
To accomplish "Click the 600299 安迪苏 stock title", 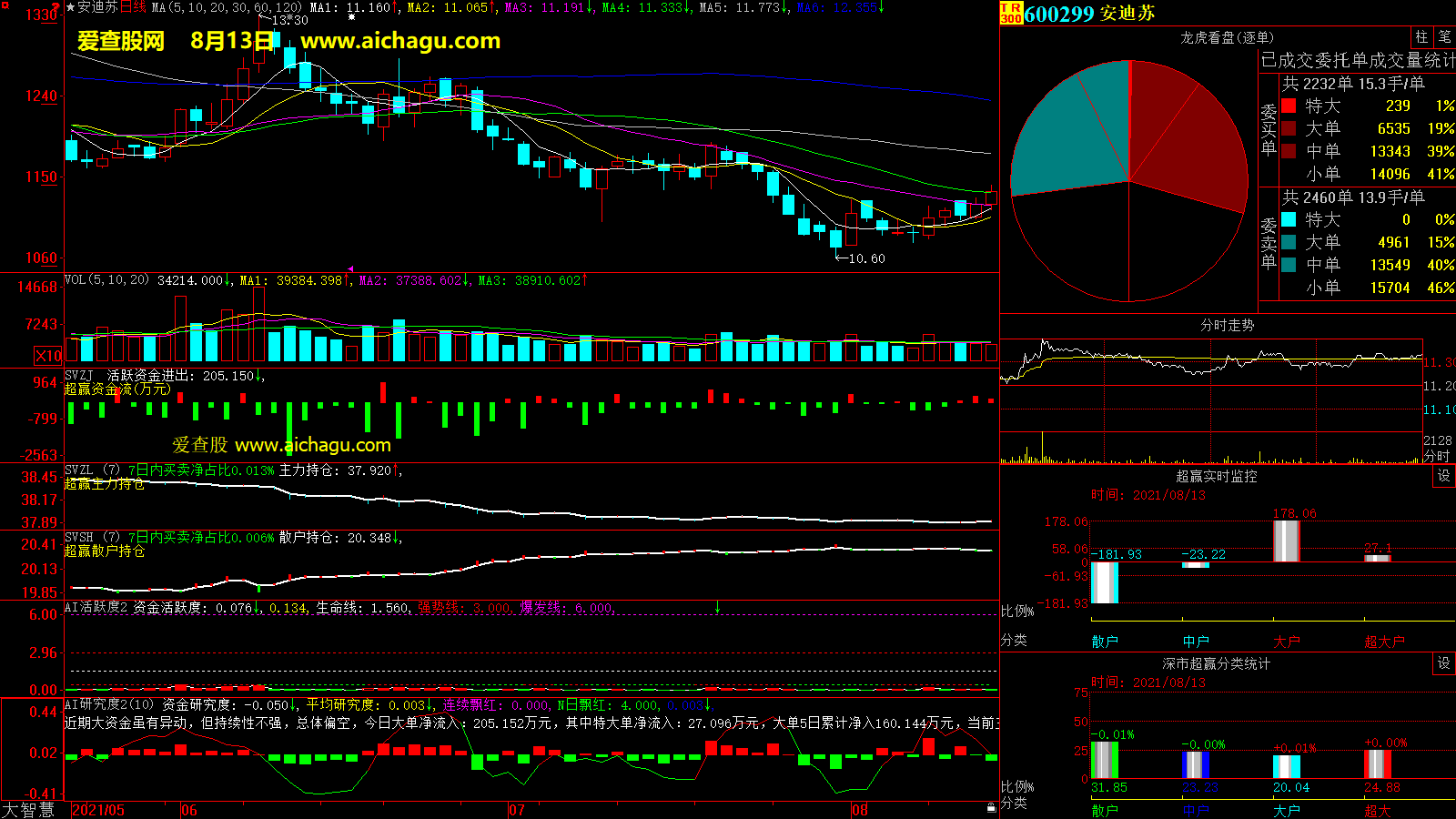I will click(1089, 14).
